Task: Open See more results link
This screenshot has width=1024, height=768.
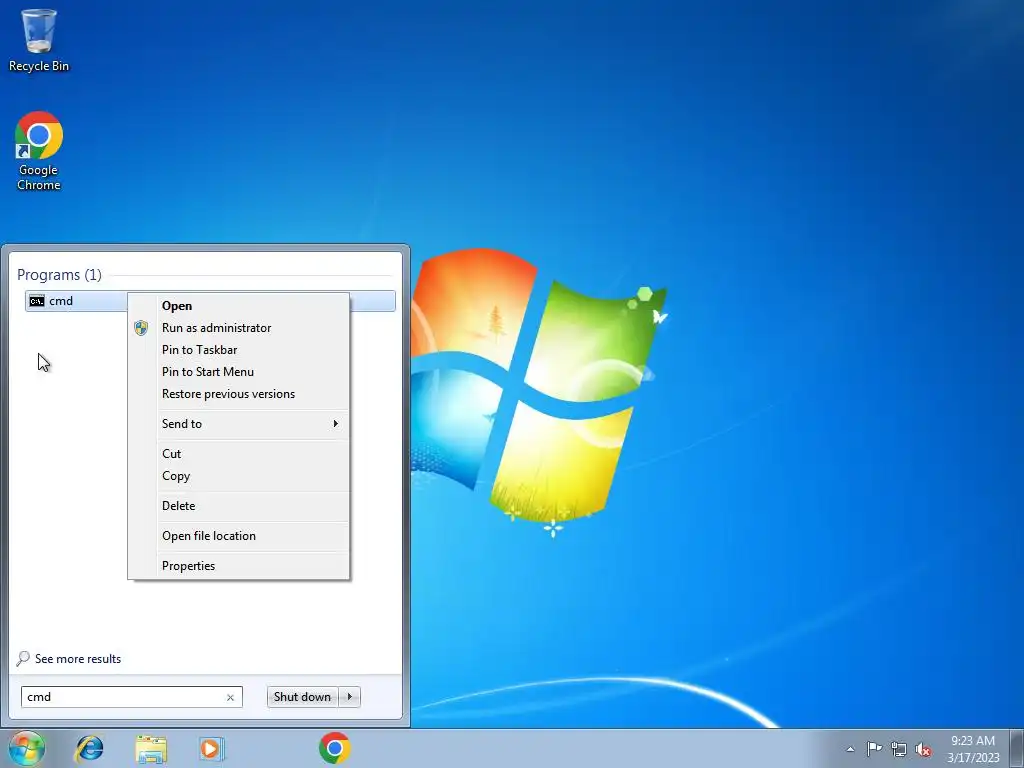Action: (x=78, y=659)
